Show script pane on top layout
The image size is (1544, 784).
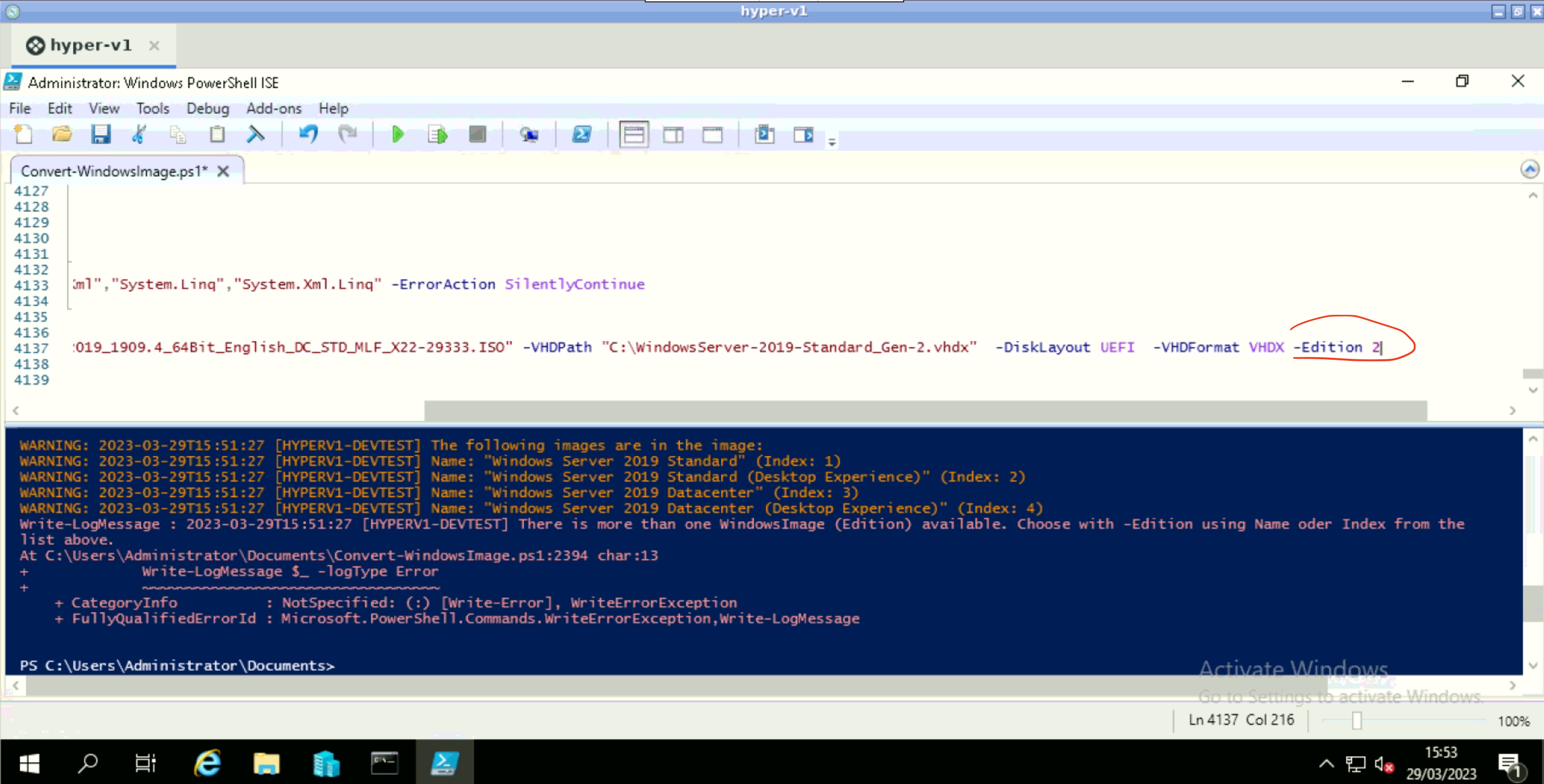634,134
